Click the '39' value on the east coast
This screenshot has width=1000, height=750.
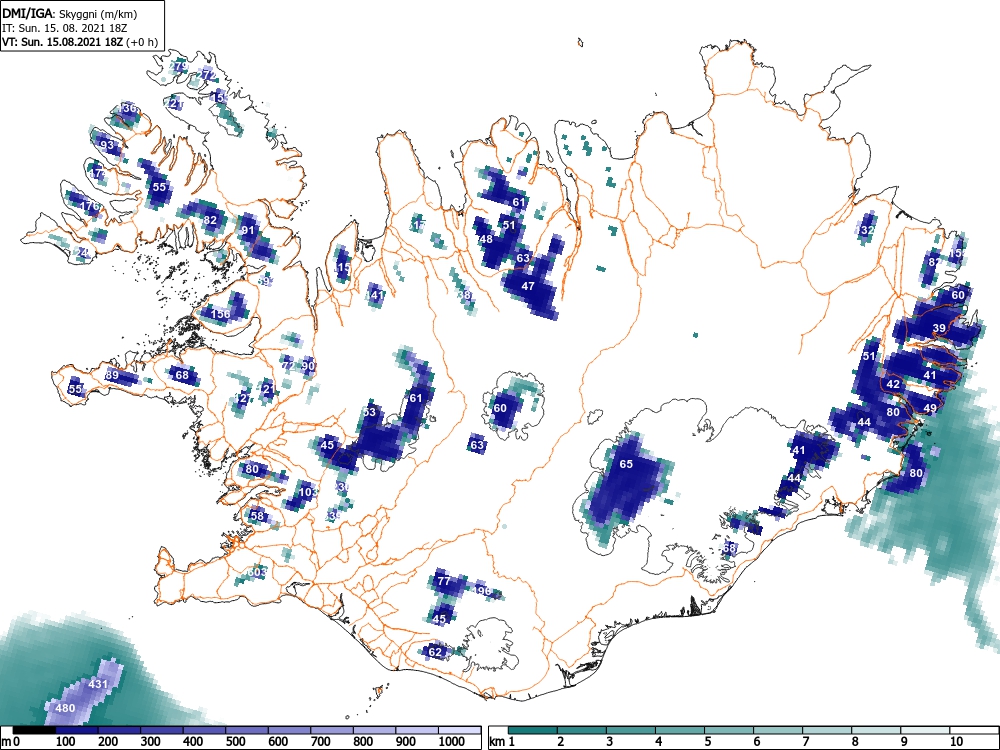point(939,328)
